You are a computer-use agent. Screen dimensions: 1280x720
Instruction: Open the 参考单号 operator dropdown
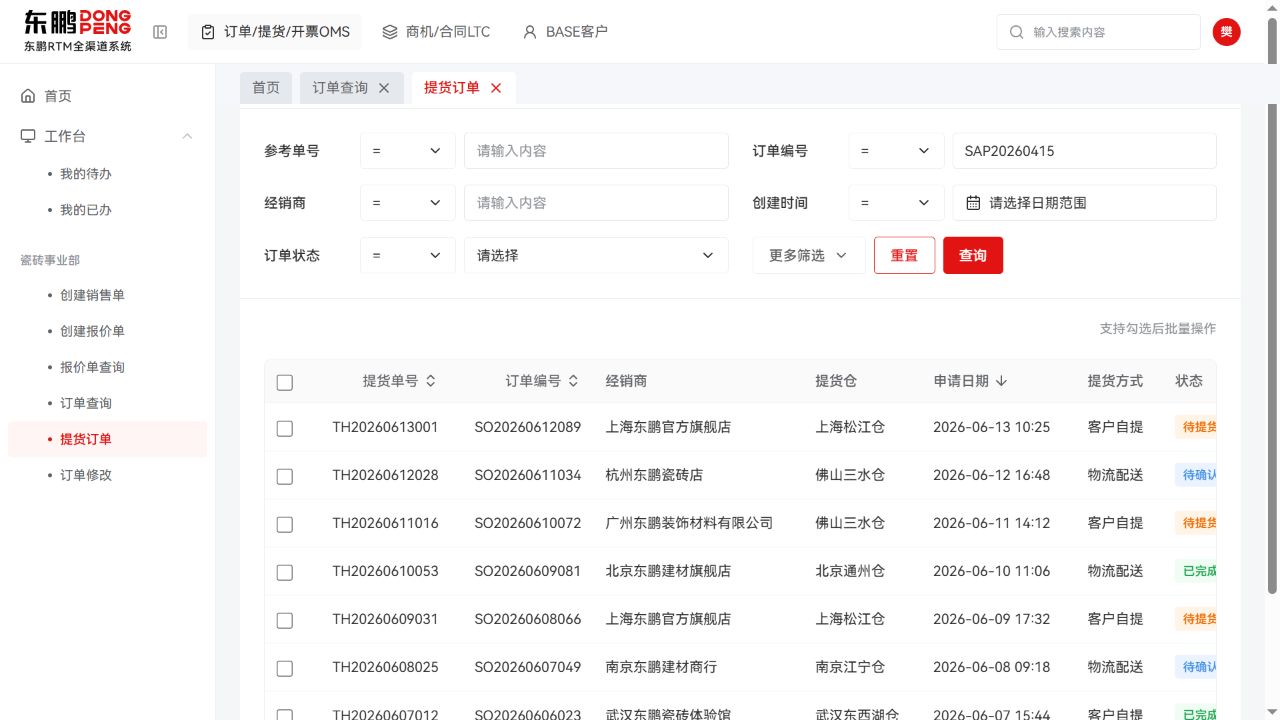tap(408, 151)
